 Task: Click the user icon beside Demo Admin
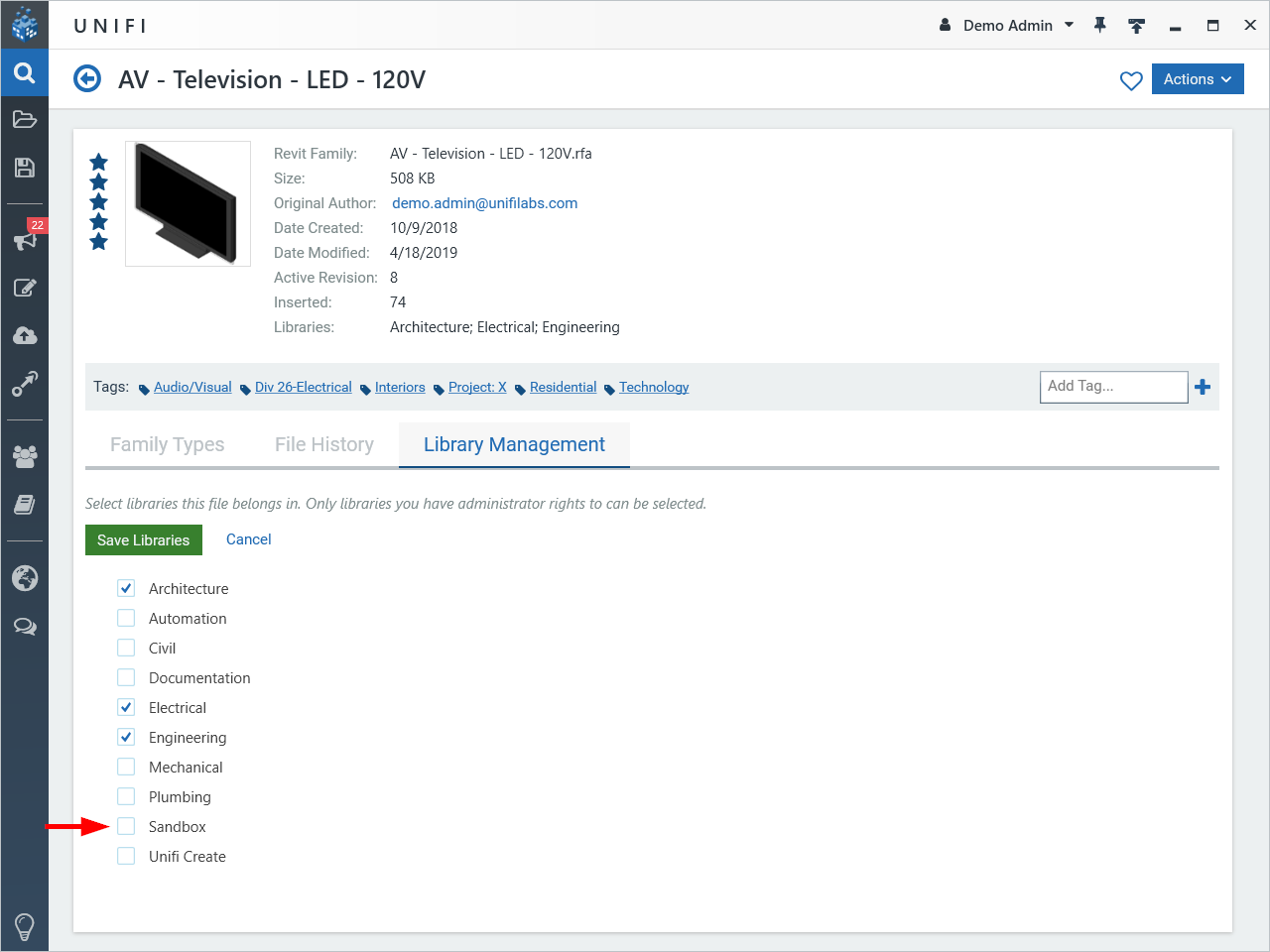coord(945,25)
